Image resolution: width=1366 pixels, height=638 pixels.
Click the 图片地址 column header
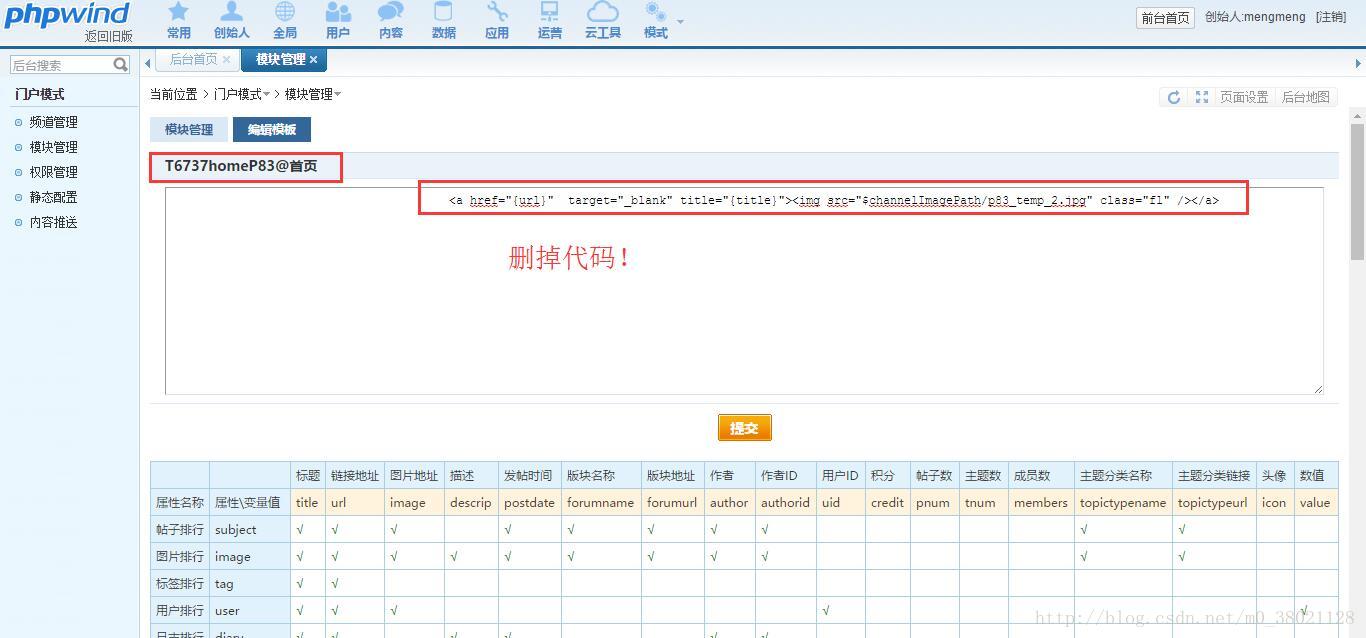point(414,476)
